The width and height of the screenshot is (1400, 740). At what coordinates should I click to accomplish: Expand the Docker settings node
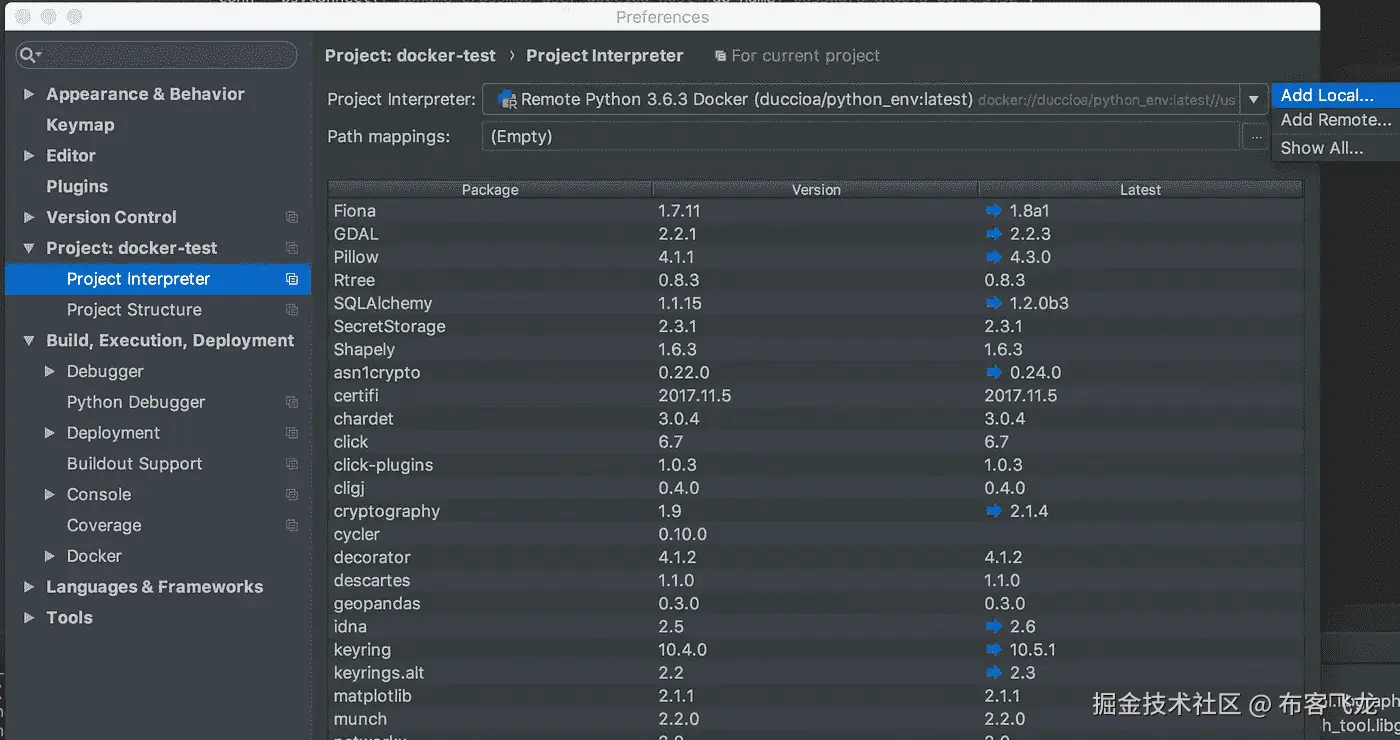coord(50,556)
